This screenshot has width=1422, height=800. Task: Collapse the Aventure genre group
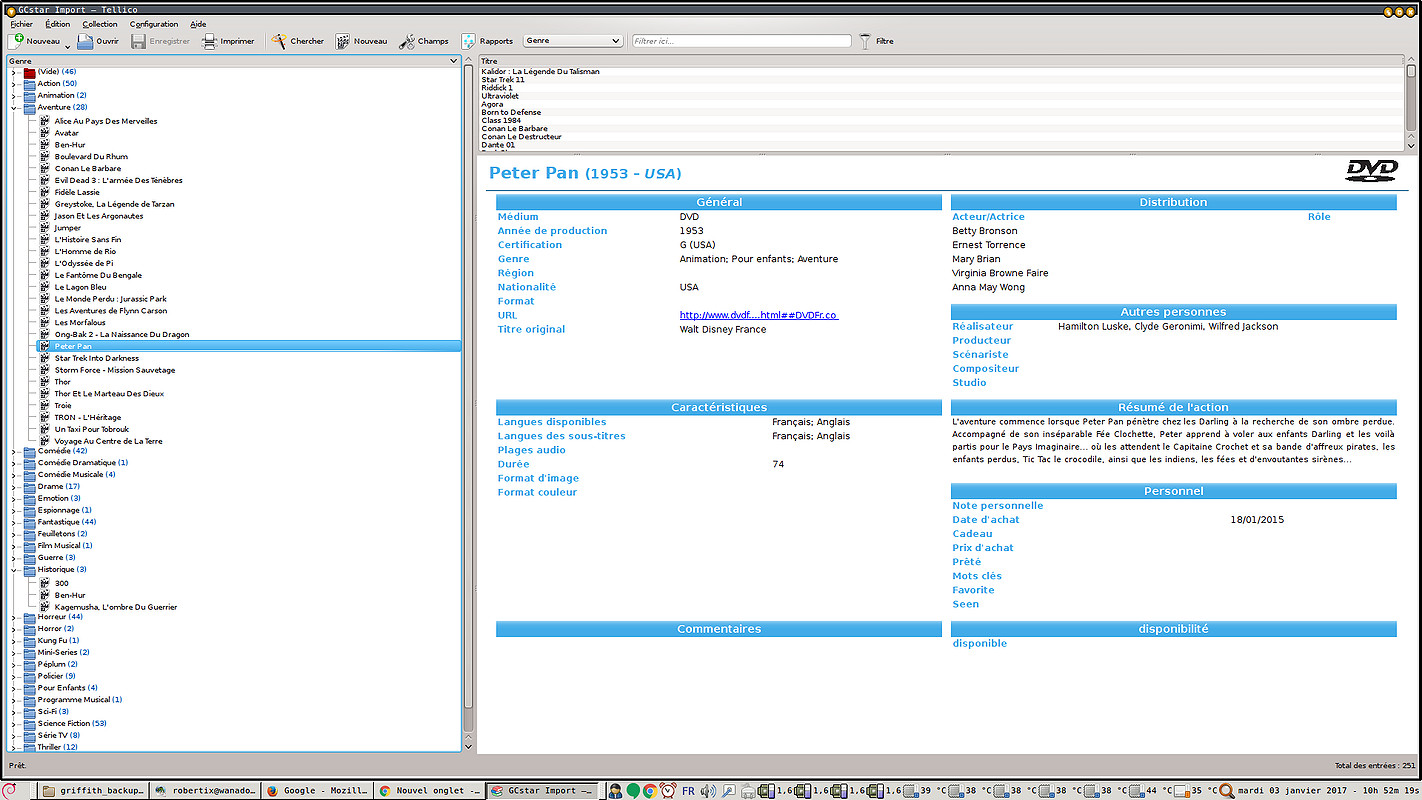tap(14, 107)
